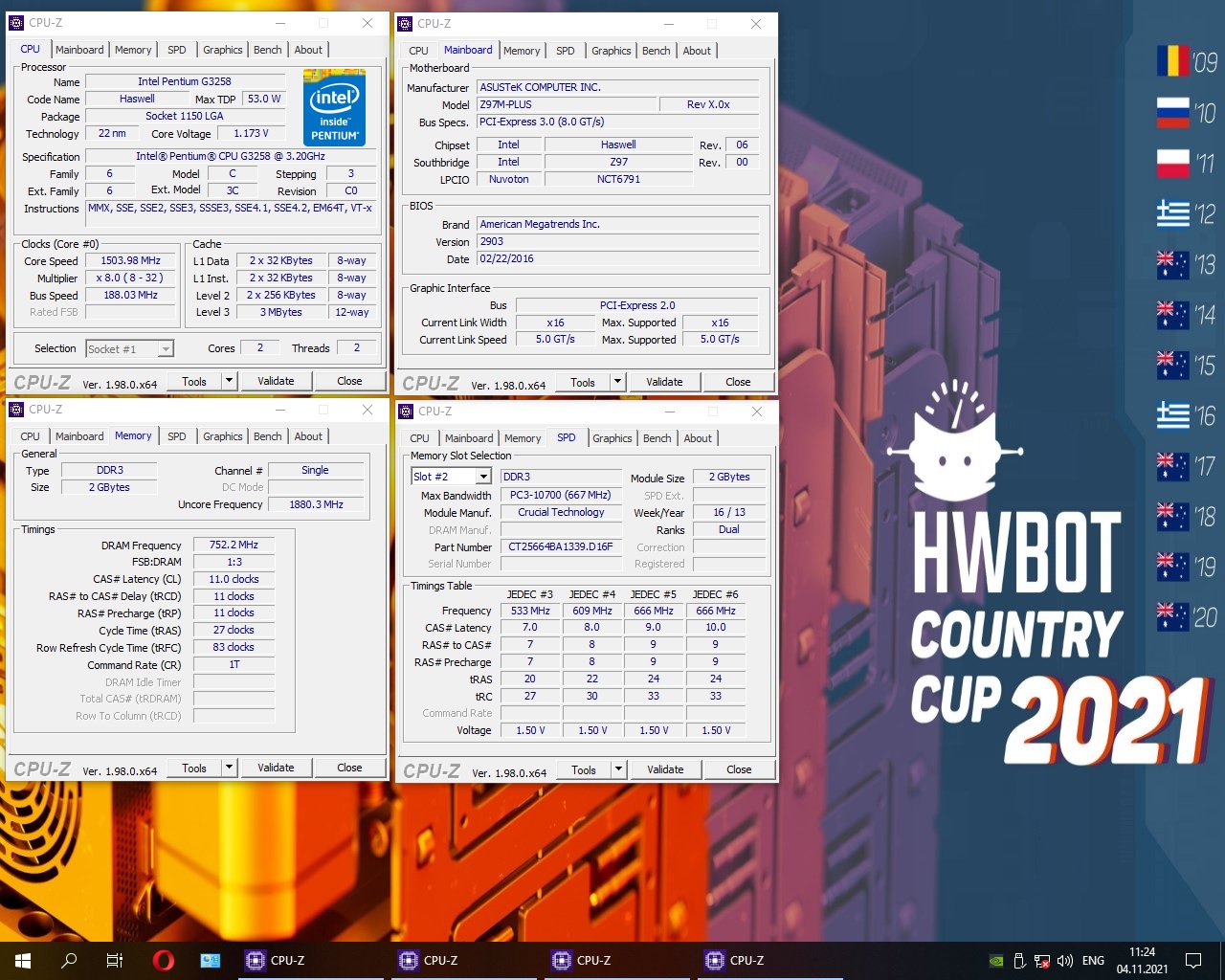Click Close button in SPD window
The width and height of the screenshot is (1225, 980).
739,769
